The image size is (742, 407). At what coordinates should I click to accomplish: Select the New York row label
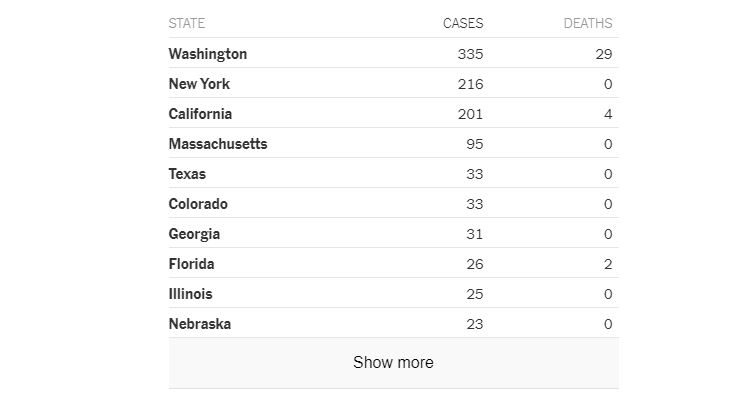coord(199,84)
